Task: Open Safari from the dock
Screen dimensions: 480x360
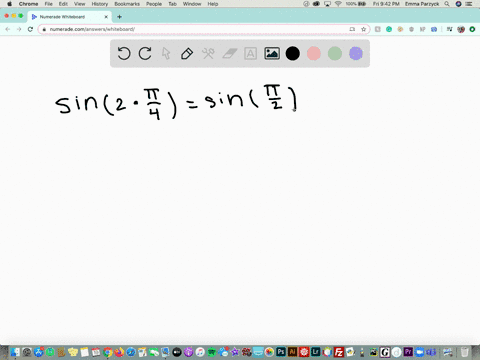Action: (131, 352)
